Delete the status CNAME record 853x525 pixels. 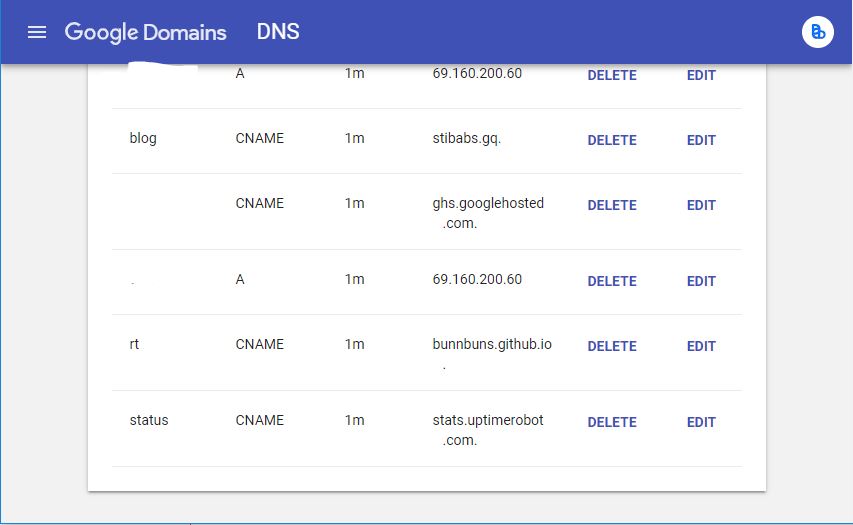pos(612,423)
